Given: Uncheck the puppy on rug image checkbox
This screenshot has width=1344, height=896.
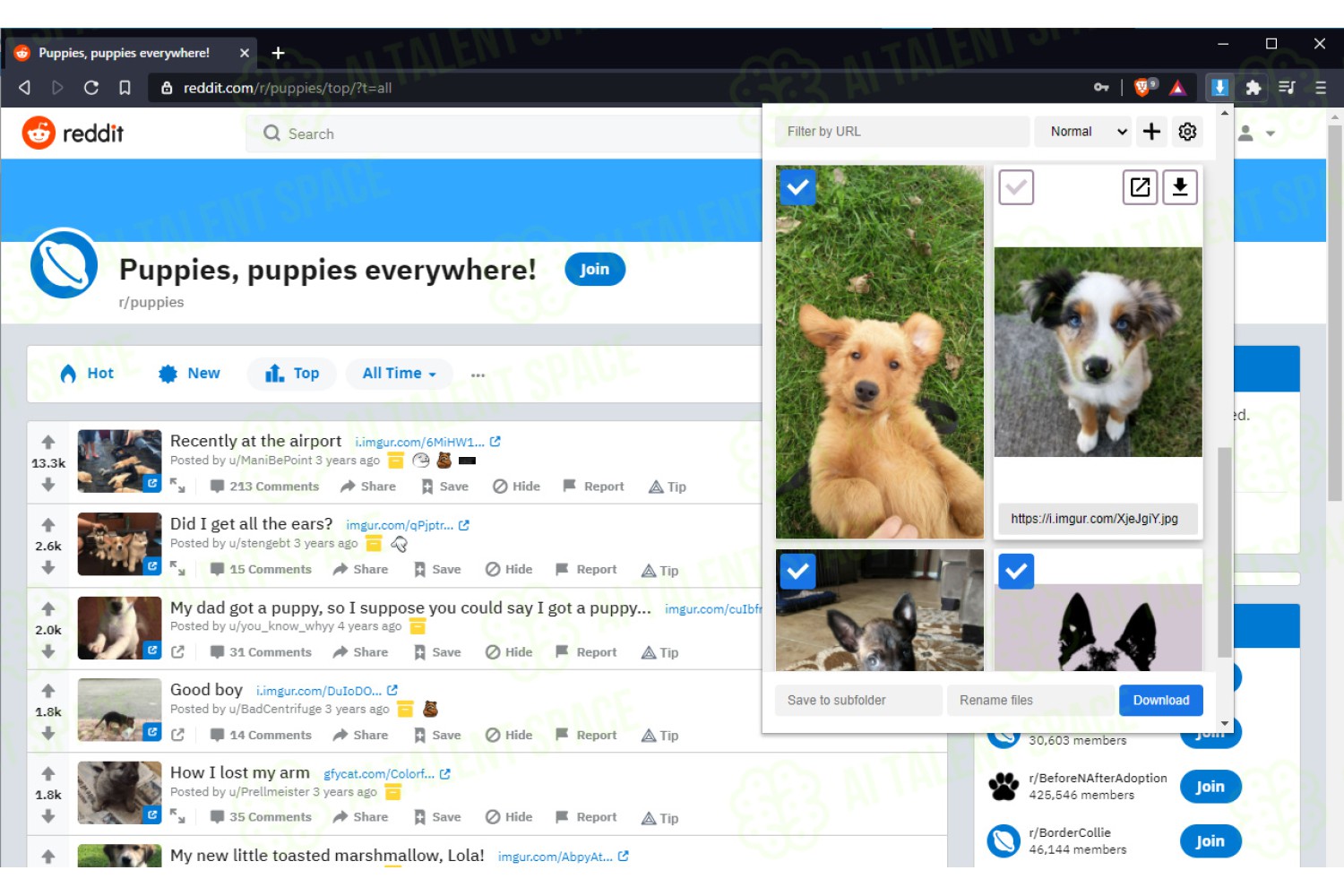Looking at the screenshot, I should (797, 571).
